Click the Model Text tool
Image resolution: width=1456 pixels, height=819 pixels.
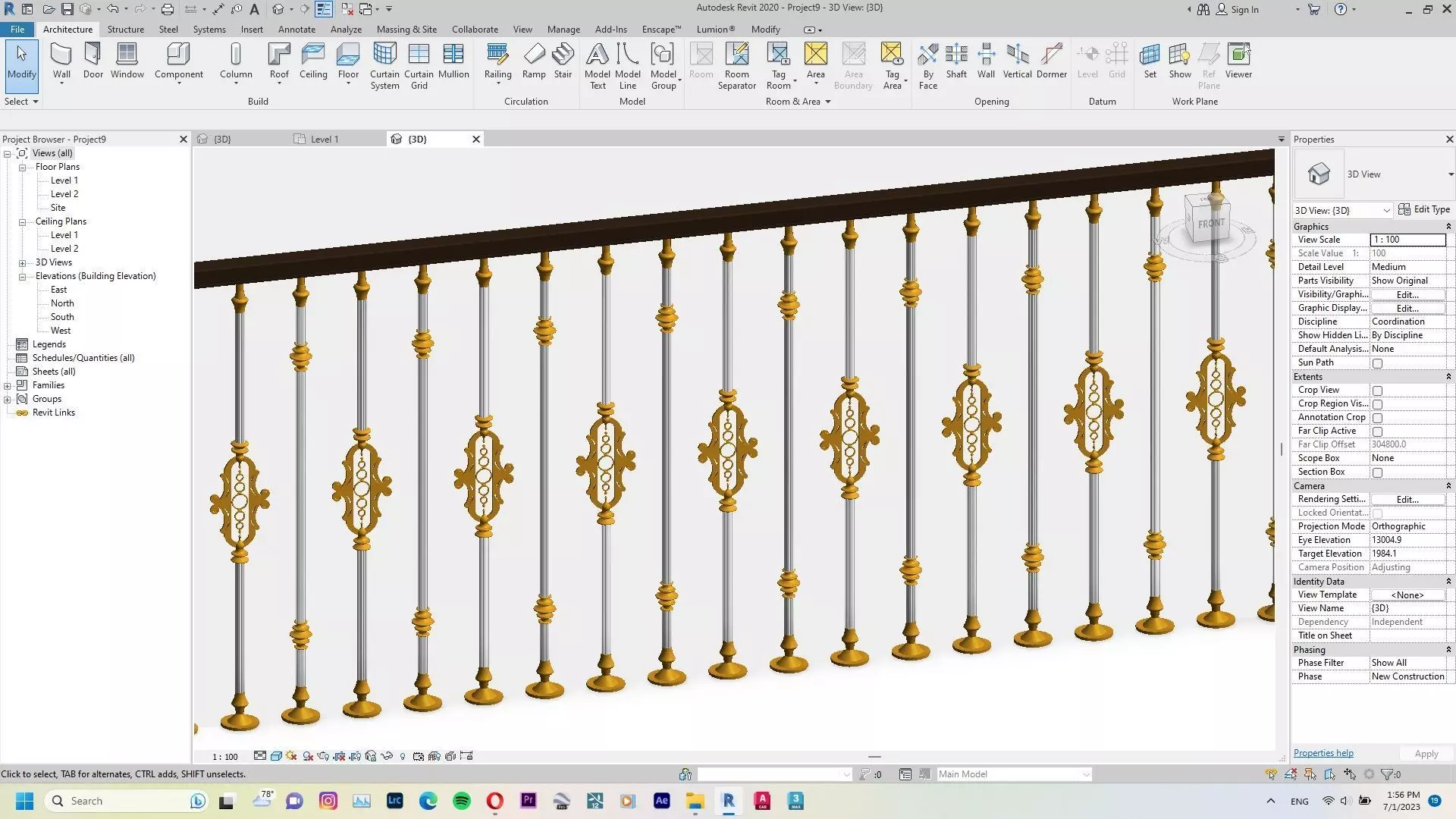[x=598, y=65]
